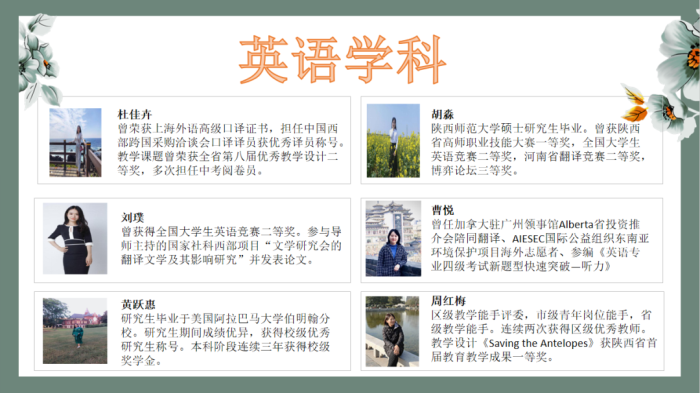Click the name heading 胡淼

click(x=442, y=114)
